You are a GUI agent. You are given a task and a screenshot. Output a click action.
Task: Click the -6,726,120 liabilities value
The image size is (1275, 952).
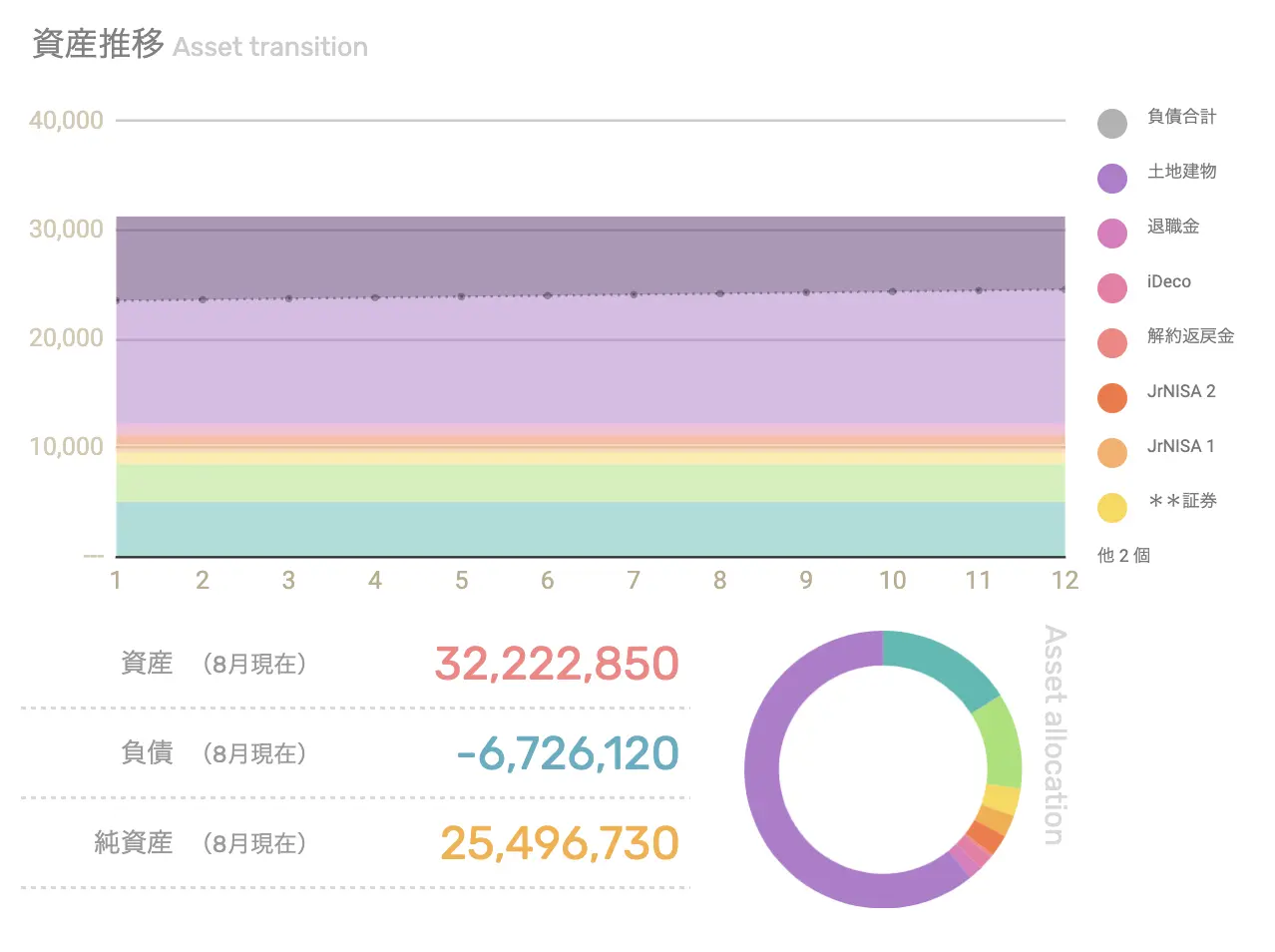(x=568, y=753)
